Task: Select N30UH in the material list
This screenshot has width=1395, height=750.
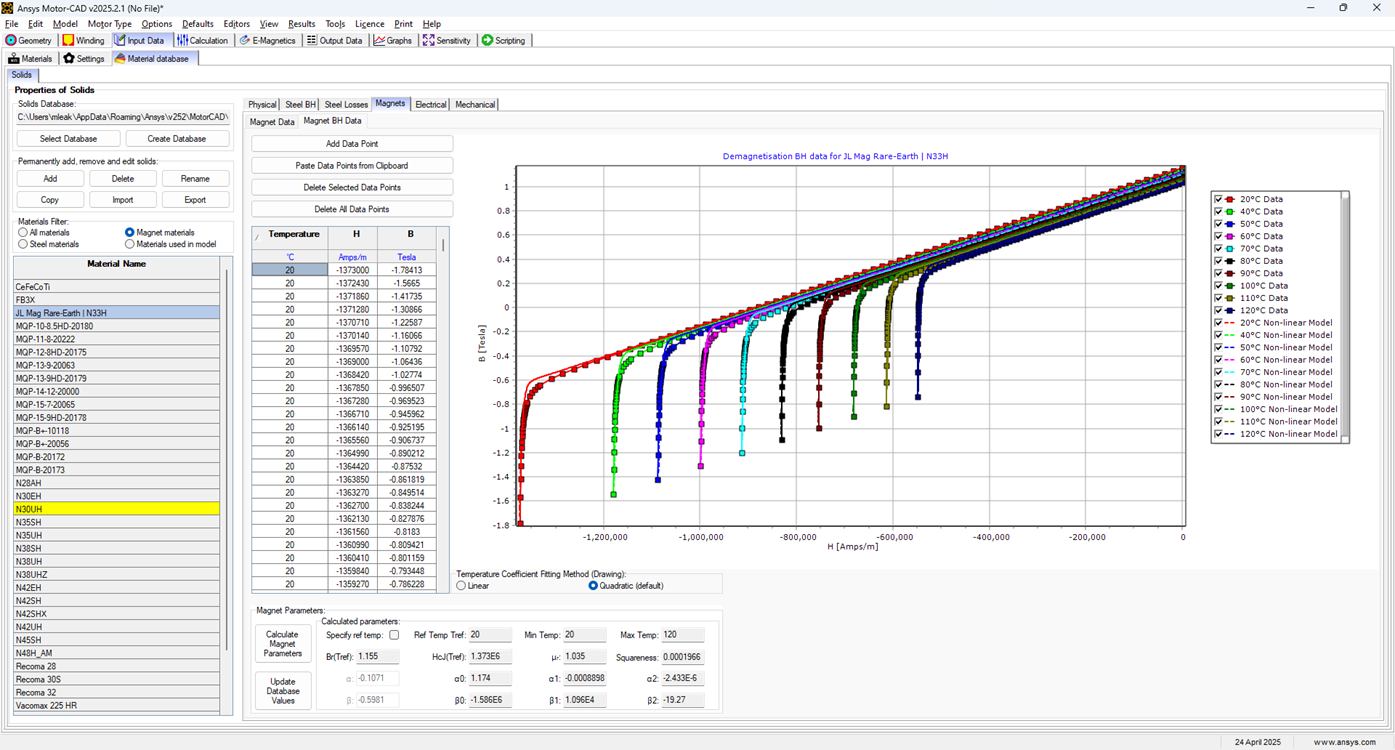Action: [116, 509]
